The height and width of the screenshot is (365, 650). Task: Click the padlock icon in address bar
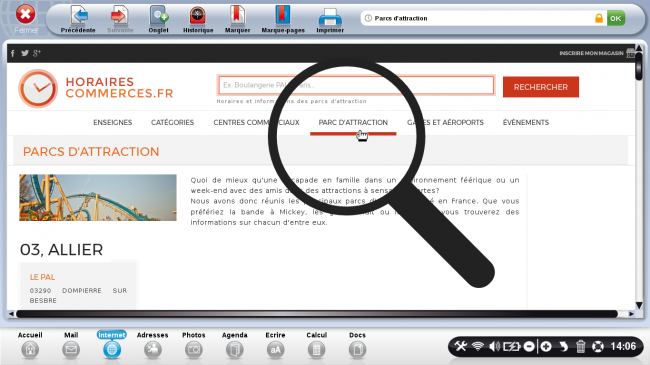tap(599, 18)
